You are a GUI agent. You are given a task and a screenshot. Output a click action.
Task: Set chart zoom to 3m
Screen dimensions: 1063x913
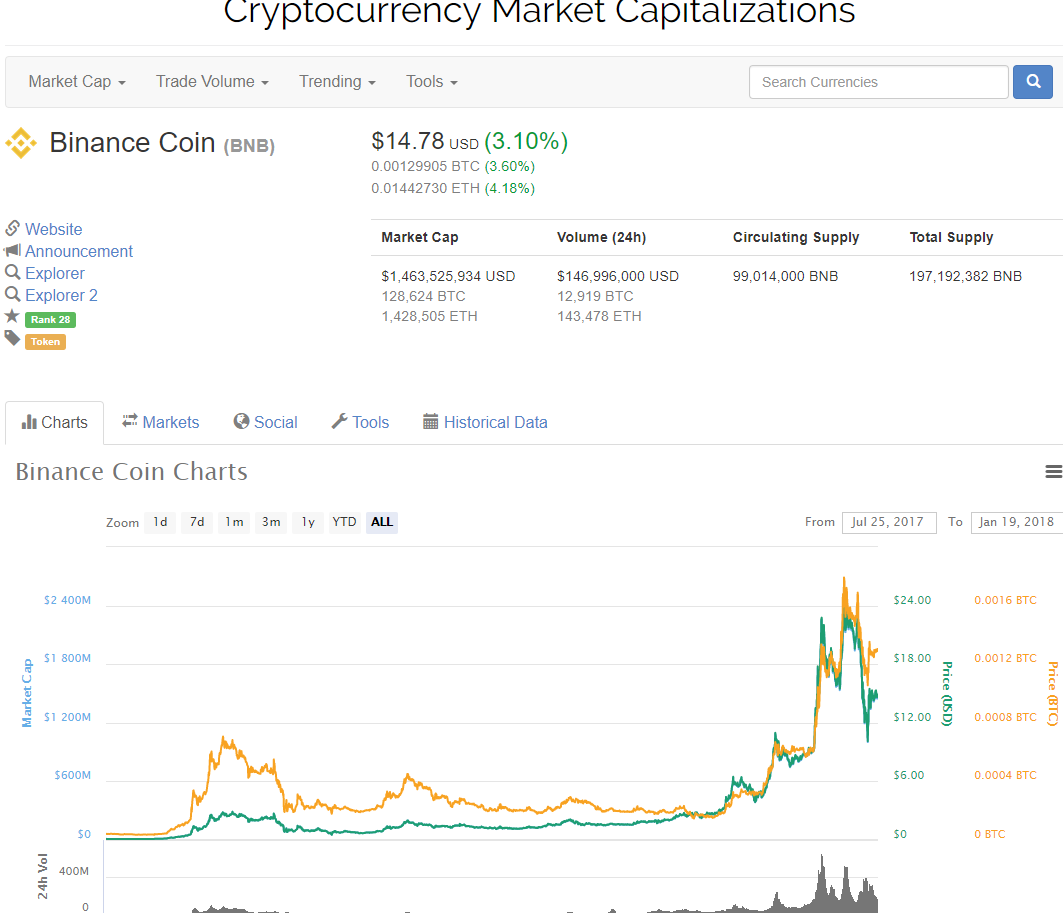tap(271, 522)
